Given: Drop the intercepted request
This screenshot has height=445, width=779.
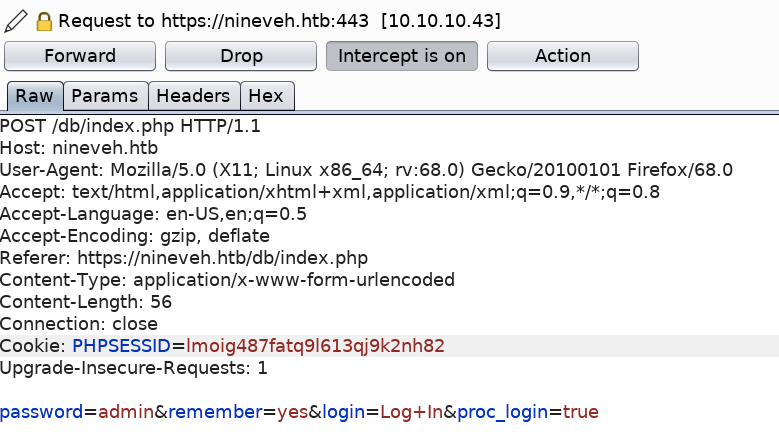Looking at the screenshot, I should point(241,56).
